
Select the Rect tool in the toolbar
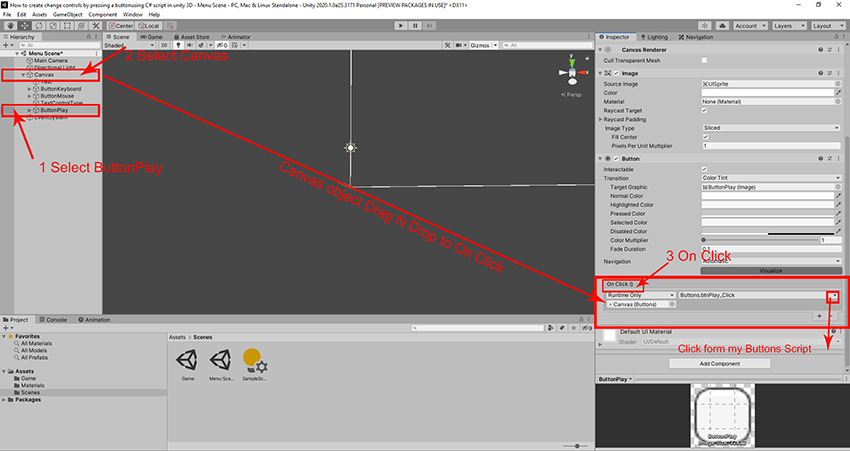[x=67, y=25]
